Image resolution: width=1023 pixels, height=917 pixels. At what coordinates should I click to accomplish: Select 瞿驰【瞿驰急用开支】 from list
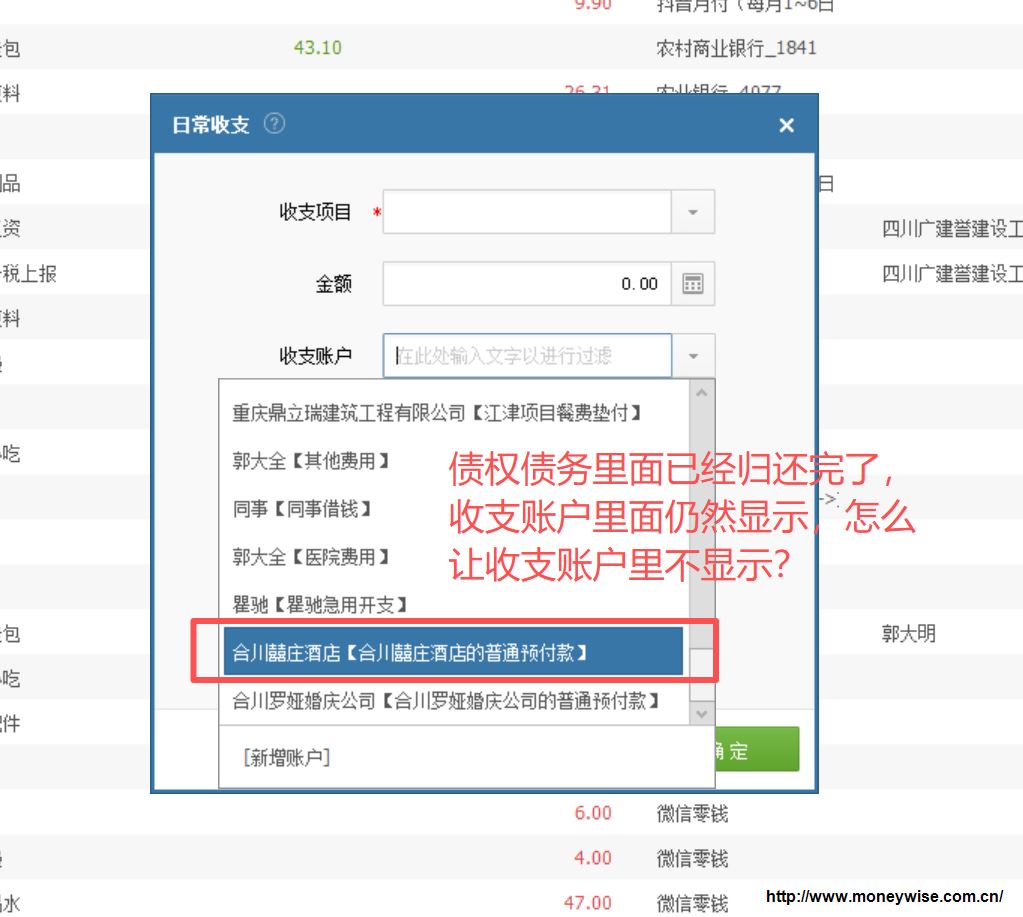(320, 605)
